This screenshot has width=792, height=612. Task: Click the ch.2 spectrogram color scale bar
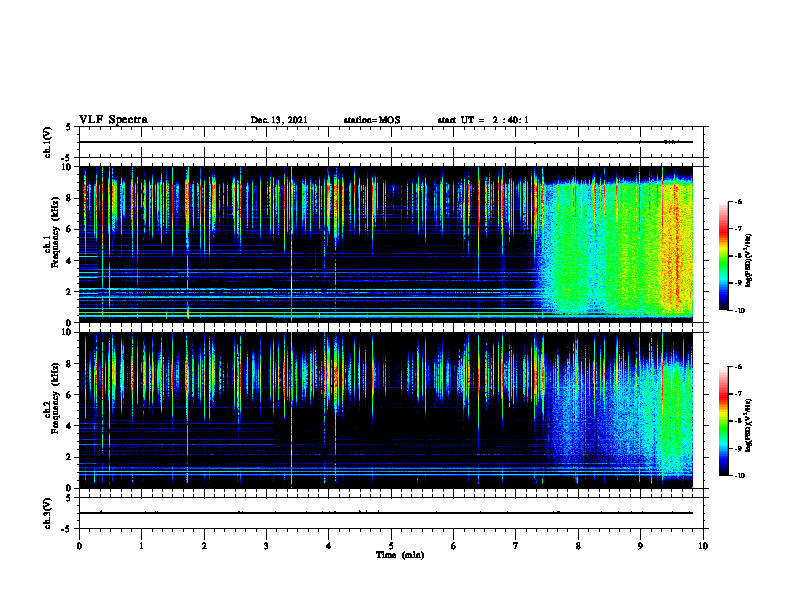(724, 421)
